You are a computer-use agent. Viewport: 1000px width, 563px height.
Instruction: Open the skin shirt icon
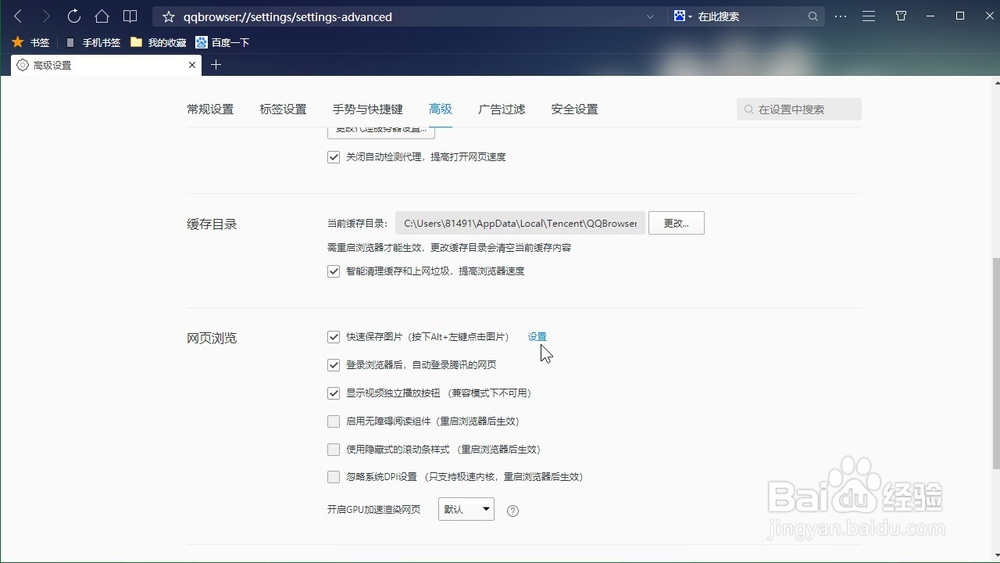(901, 16)
